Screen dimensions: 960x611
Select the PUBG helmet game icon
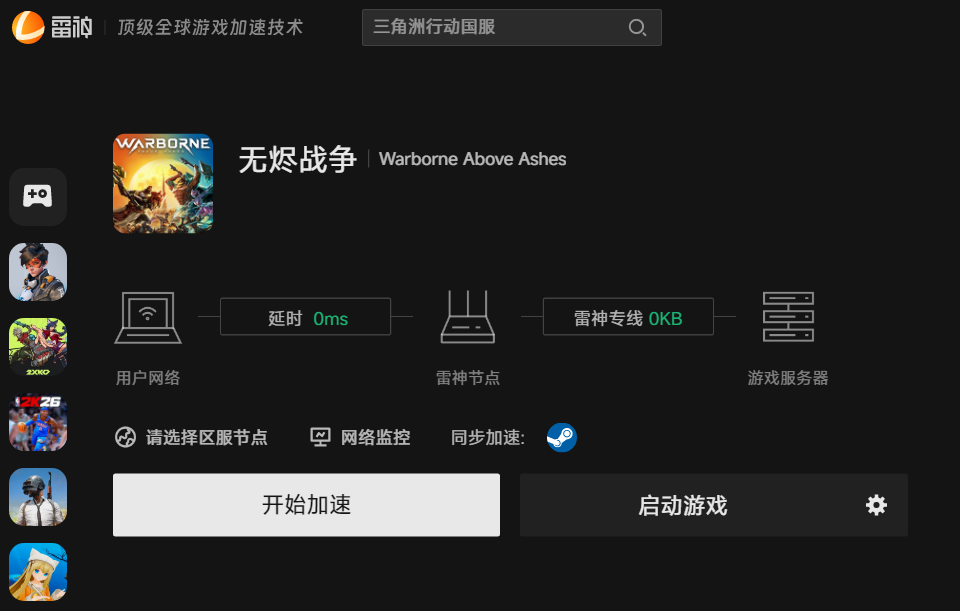(38, 497)
